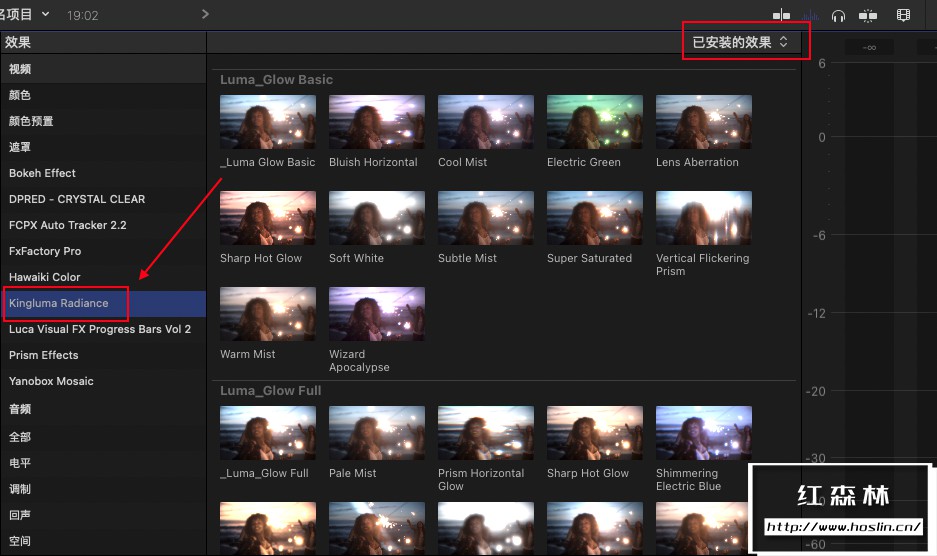Select the Prism Horizontal Glow effect thumbnail
Viewport: 937px width, 556px height.
(x=486, y=433)
